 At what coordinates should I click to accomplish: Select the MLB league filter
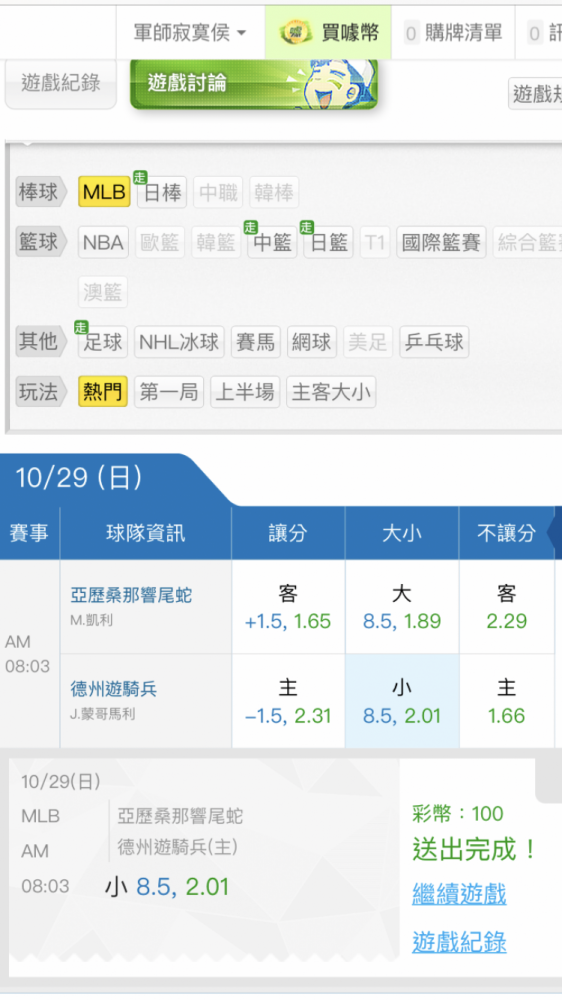104,192
